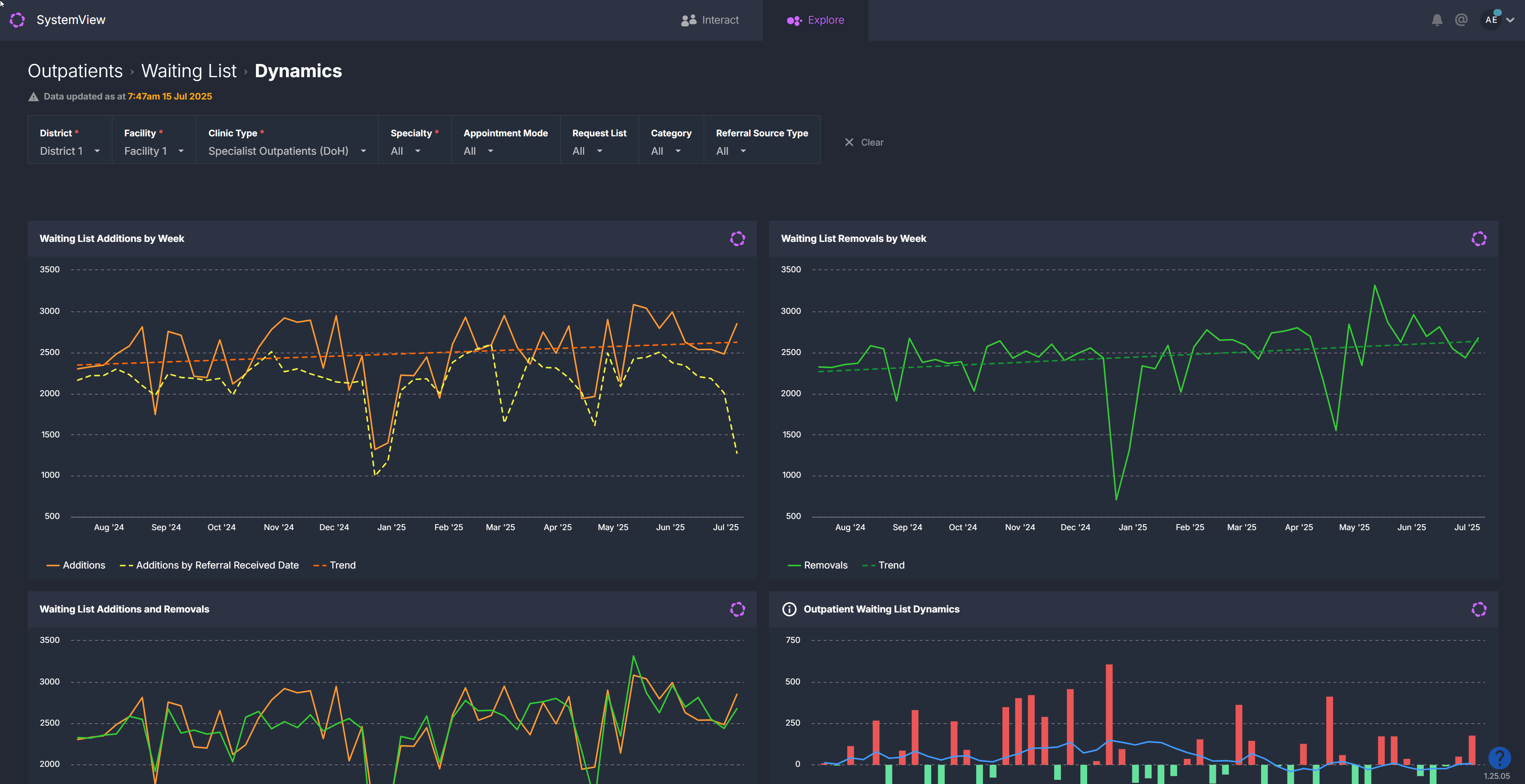Open Additions by Week chart options icon

[738, 239]
